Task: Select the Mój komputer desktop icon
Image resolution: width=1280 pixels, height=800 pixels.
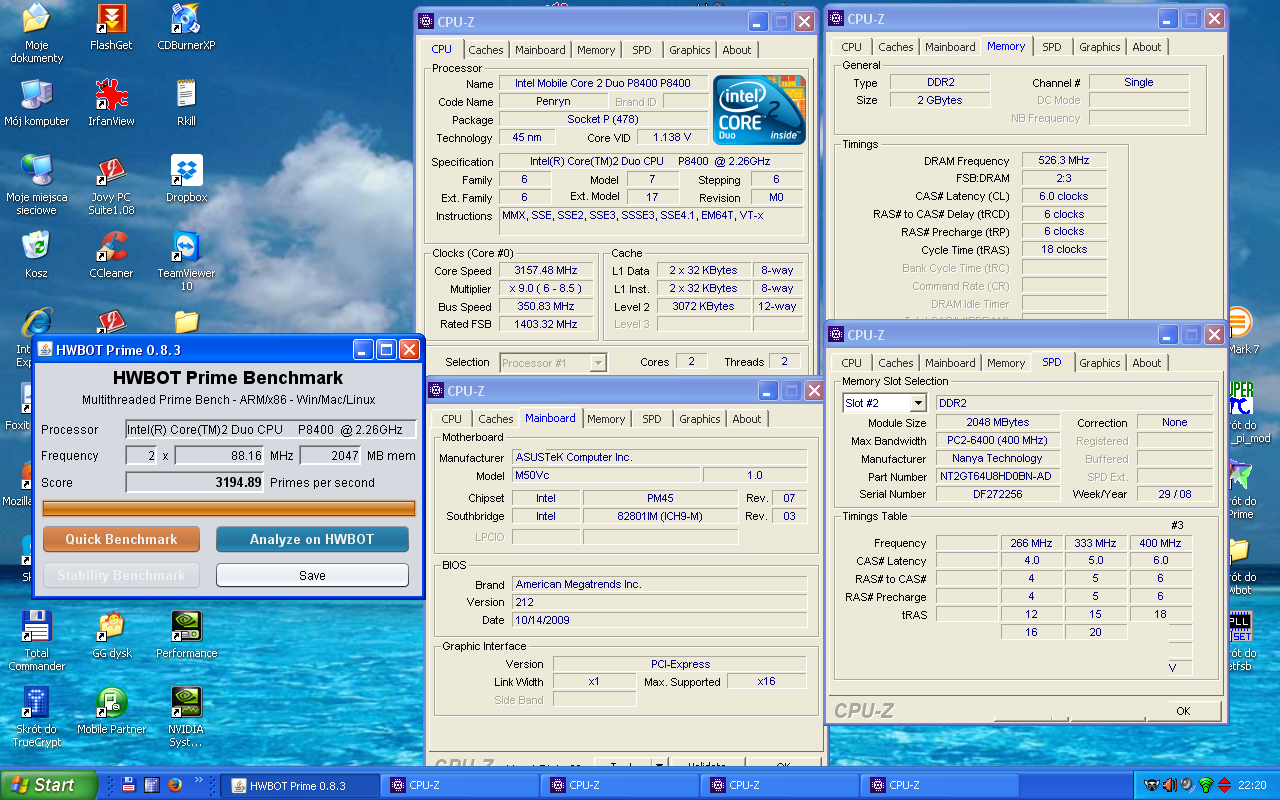Action: (36, 103)
